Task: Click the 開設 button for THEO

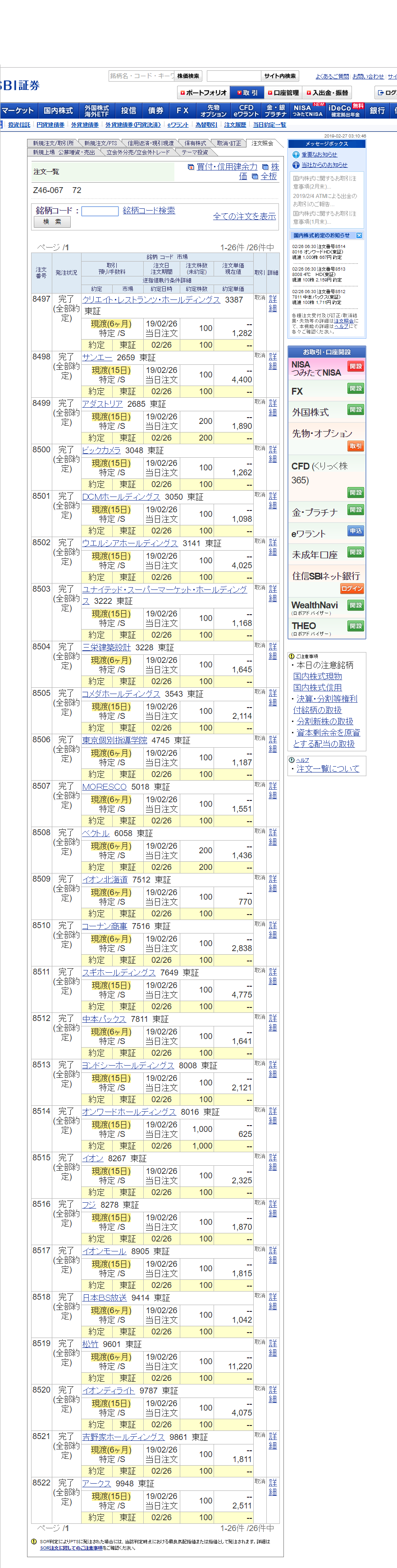Action: 356,626
